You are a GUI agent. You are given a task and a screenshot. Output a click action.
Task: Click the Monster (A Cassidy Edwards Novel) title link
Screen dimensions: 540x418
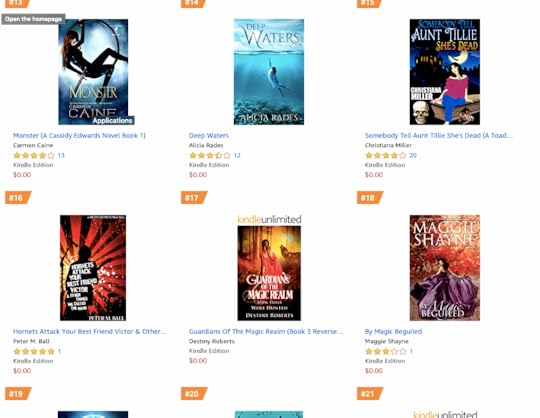(x=79, y=135)
